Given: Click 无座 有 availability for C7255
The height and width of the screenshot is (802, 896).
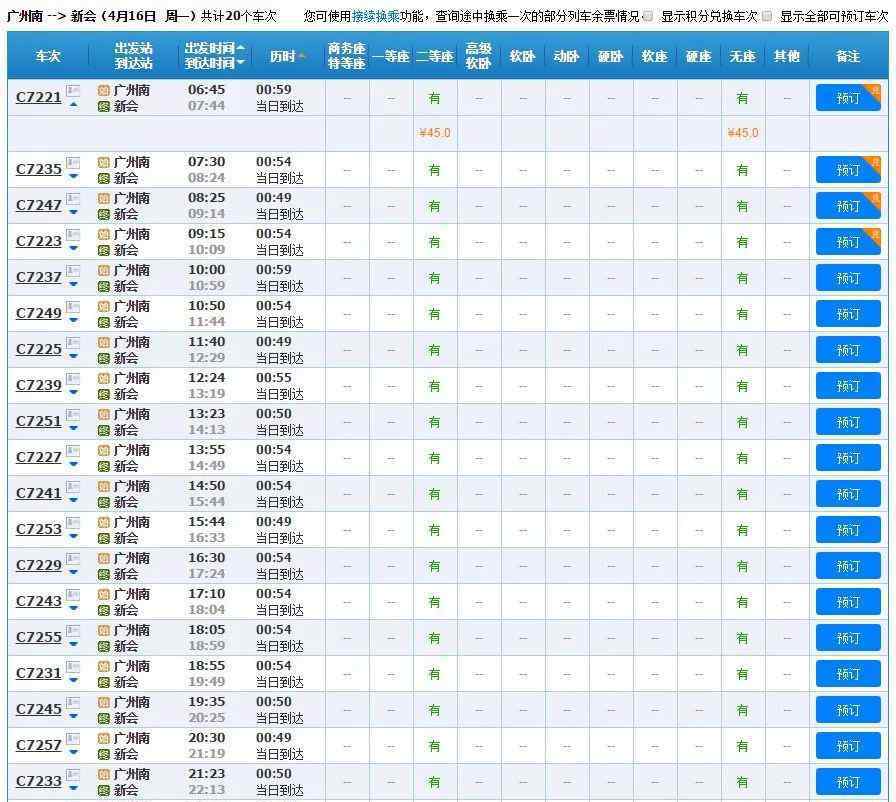Looking at the screenshot, I should tap(742, 637).
